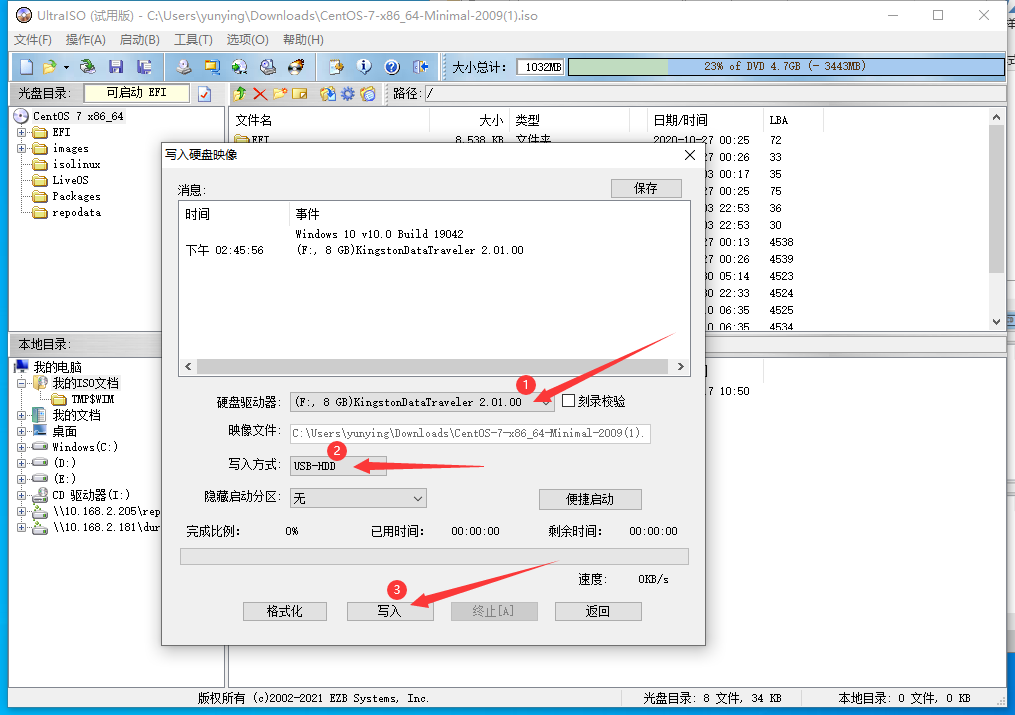Click the Open file folder toolbar icon
Screen dimensions: 1015x715
pyautogui.click(x=49, y=67)
